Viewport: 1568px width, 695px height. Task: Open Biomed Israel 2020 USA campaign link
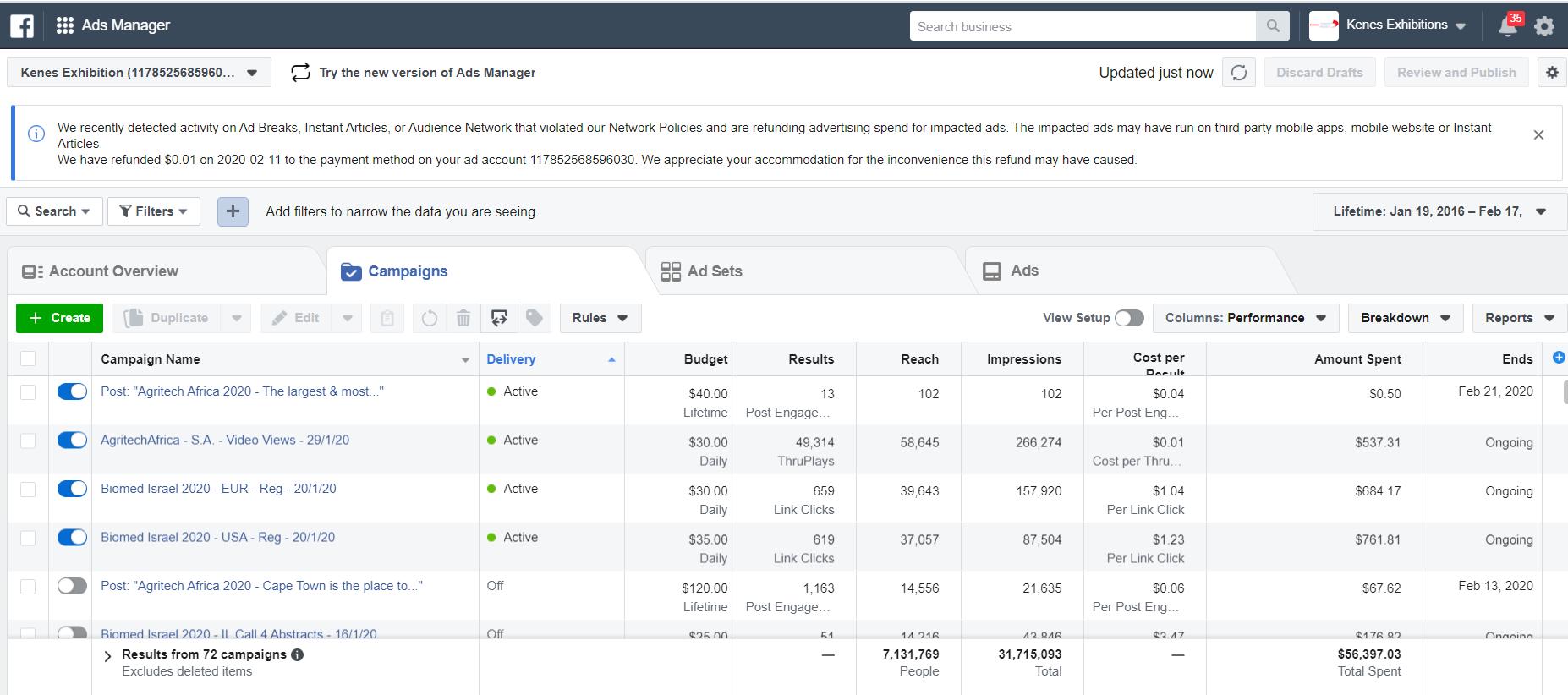coord(217,537)
